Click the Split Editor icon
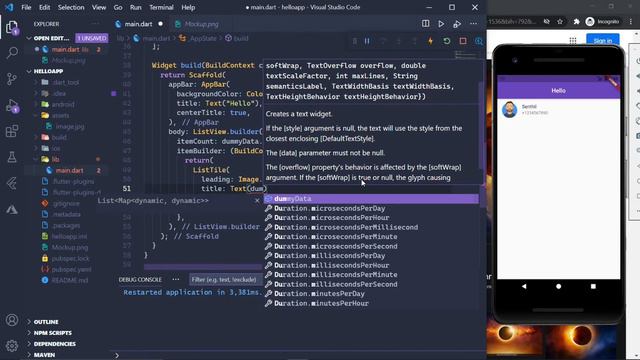The width and height of the screenshot is (640, 360). 425,24
